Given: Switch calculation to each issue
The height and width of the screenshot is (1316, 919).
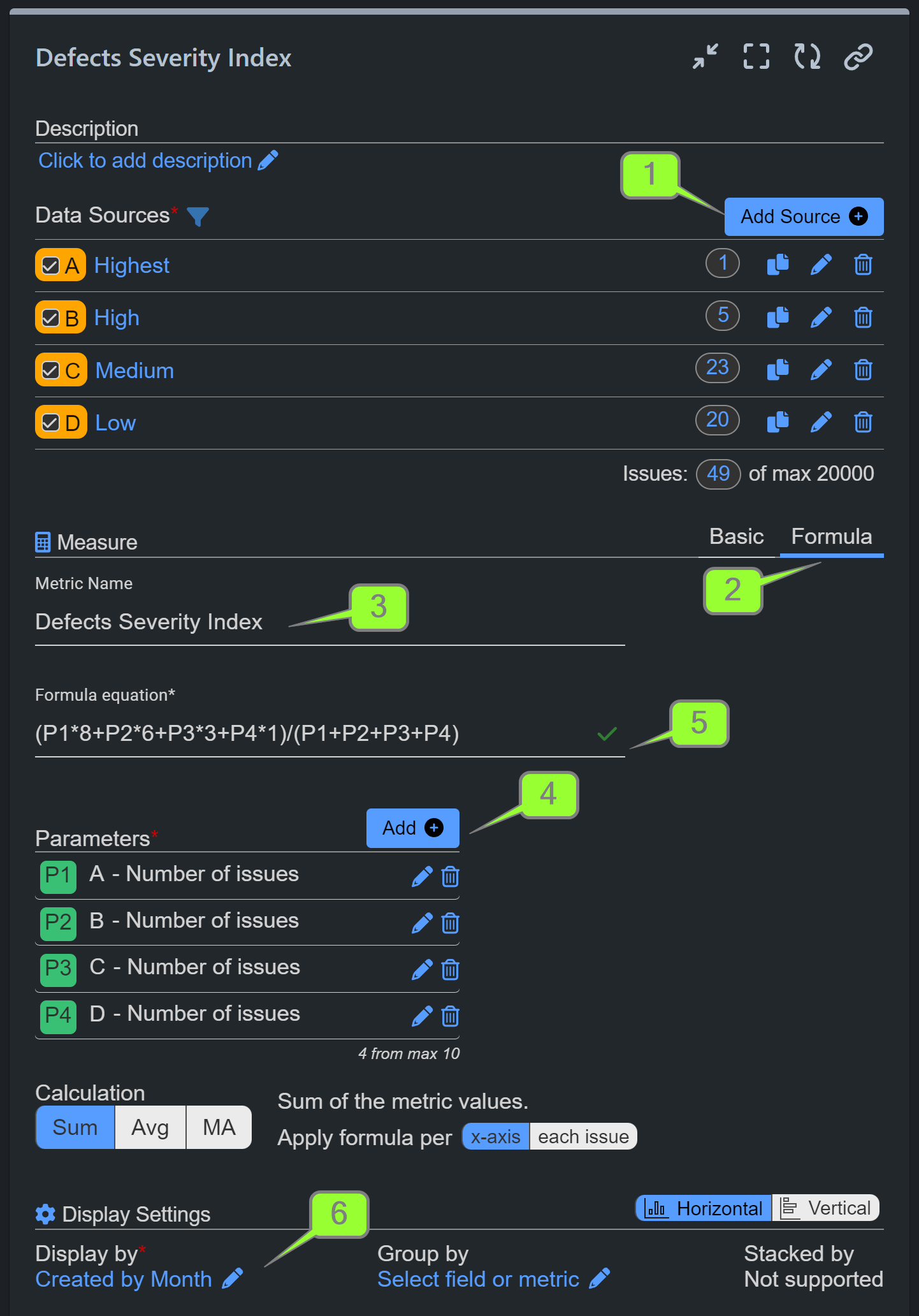Looking at the screenshot, I should [x=583, y=1136].
